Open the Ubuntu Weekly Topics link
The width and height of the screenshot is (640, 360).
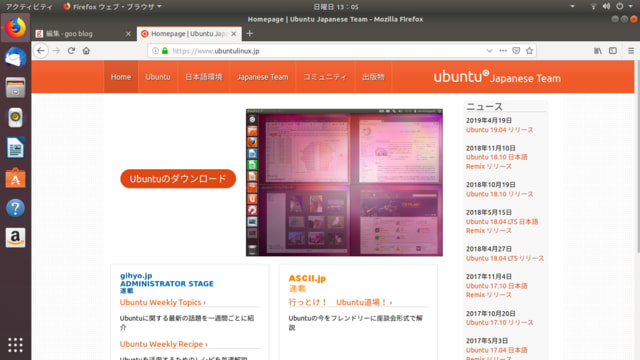(162, 302)
